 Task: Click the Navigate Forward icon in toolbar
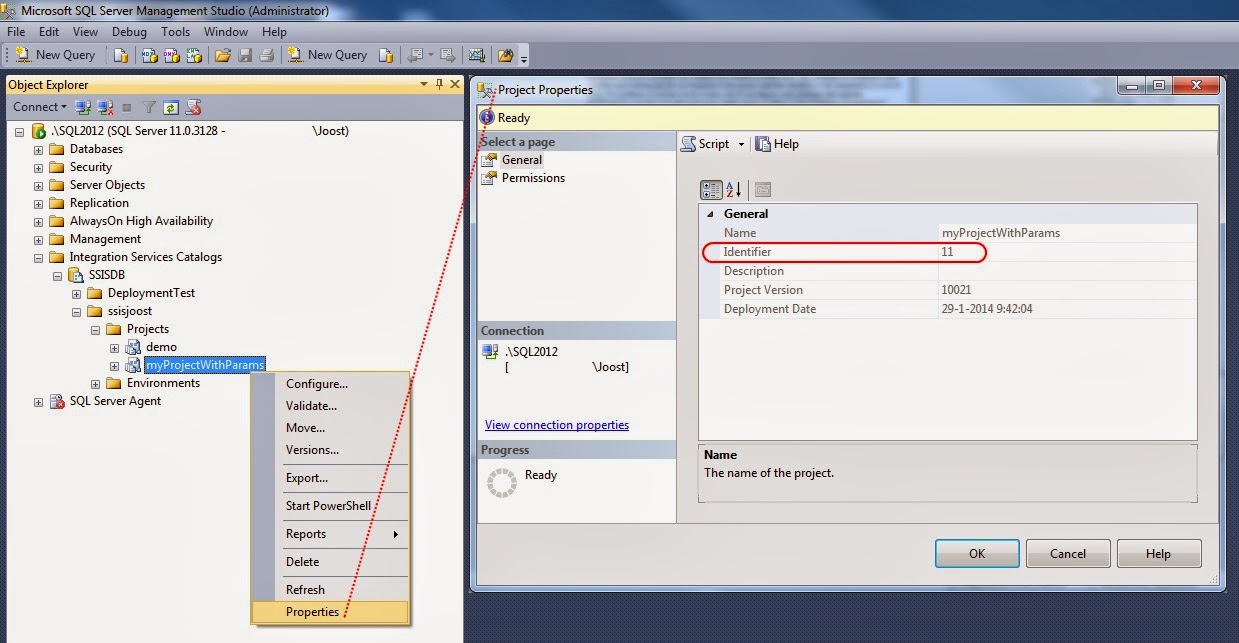[x=447, y=55]
